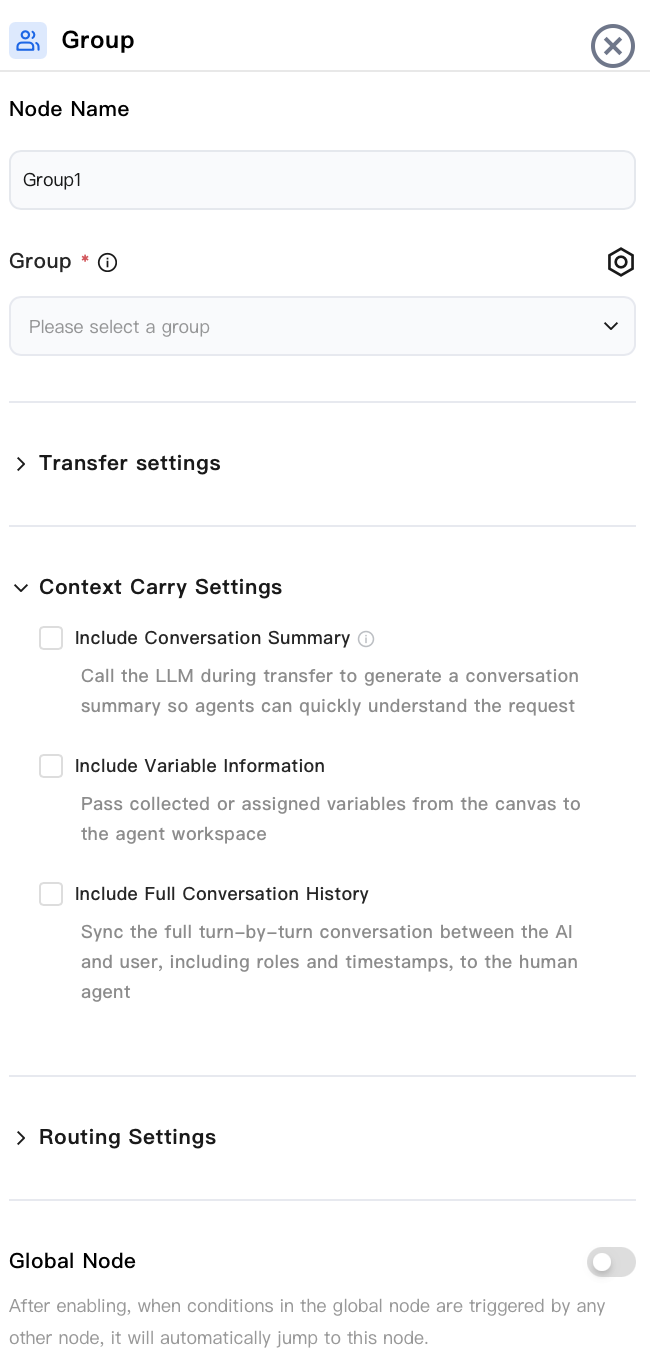Open group settings via hexagon icon
This screenshot has width=650, height=1348.
(x=621, y=262)
